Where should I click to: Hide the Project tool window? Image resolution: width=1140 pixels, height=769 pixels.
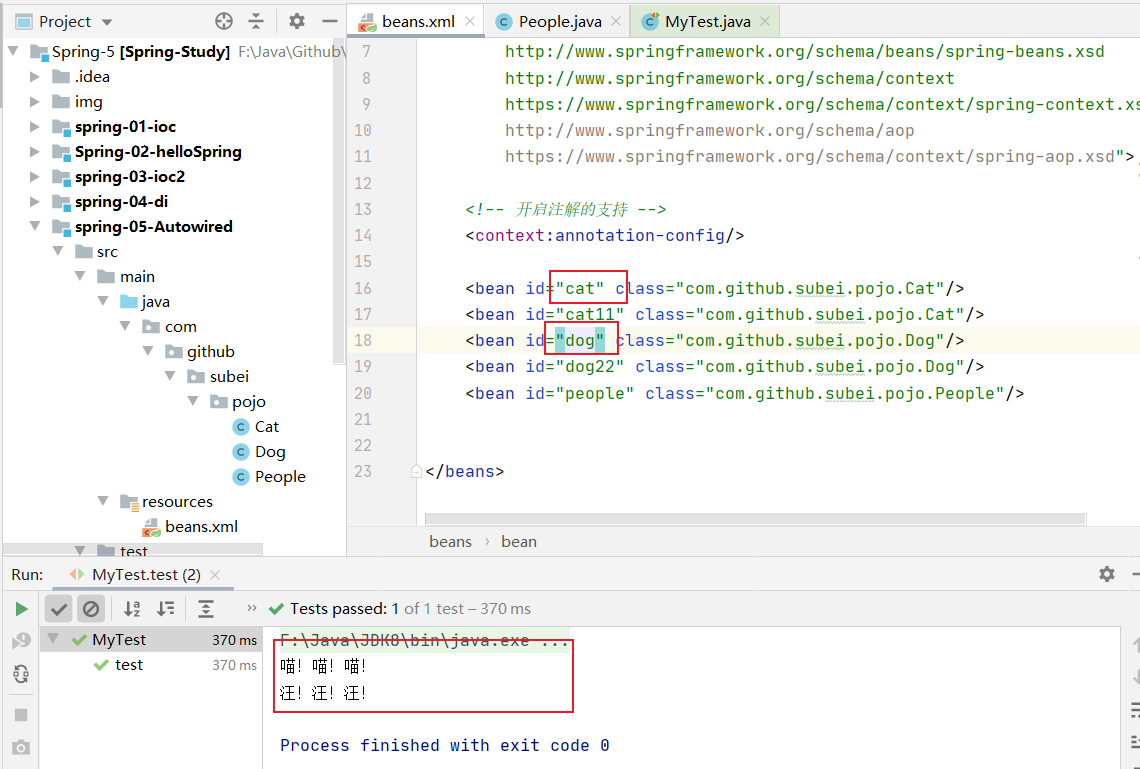tap(329, 21)
